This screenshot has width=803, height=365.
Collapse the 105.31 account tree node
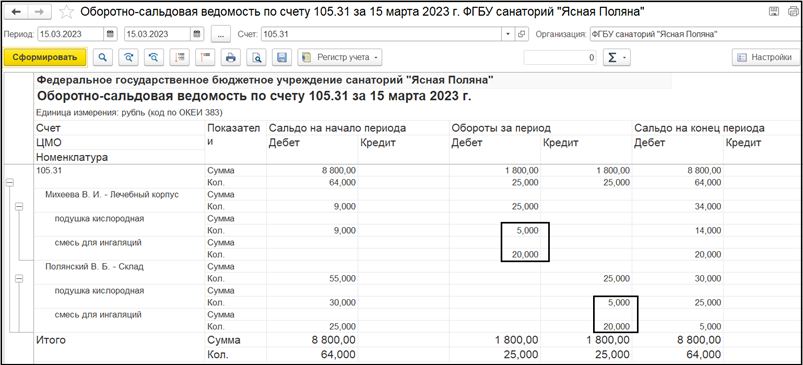[10, 182]
